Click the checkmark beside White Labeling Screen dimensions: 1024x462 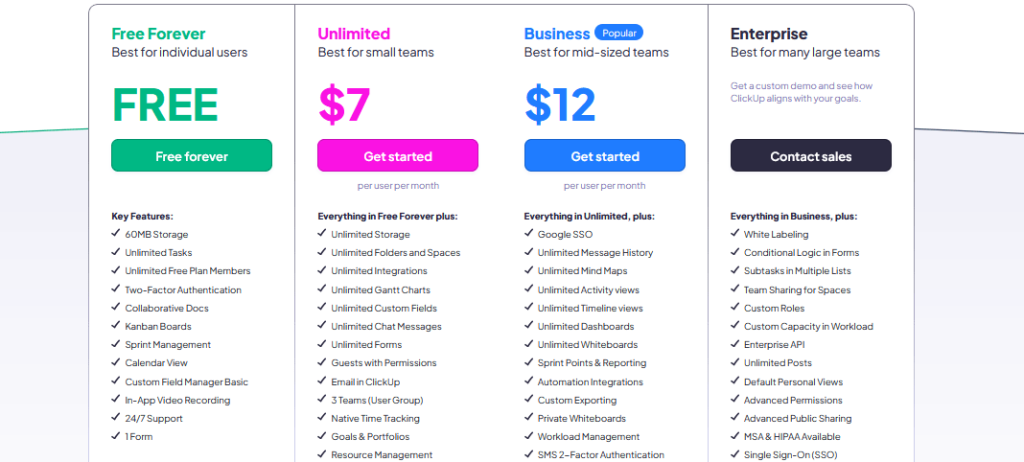coord(735,234)
